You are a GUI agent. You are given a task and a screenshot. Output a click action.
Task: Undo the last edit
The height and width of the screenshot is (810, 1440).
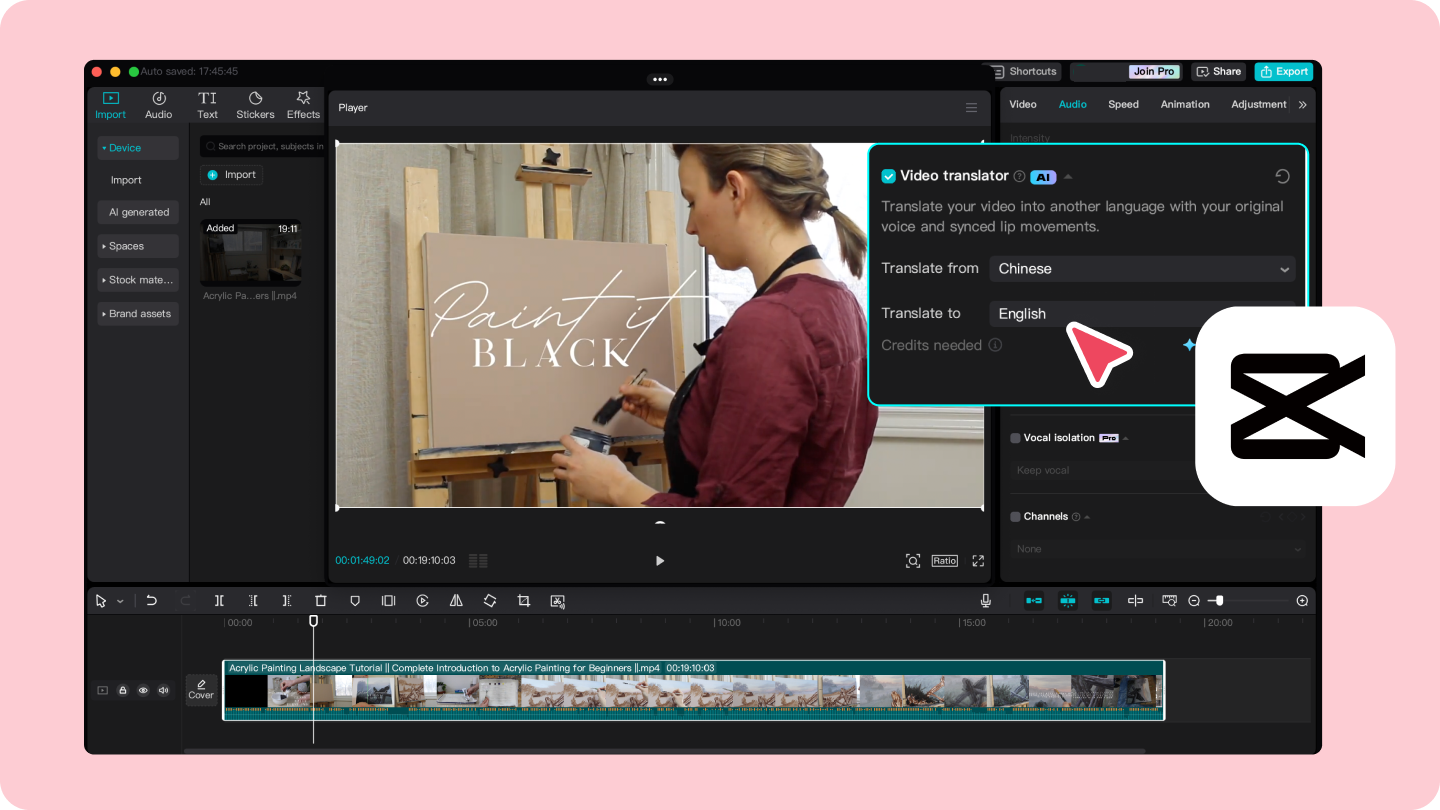click(152, 601)
